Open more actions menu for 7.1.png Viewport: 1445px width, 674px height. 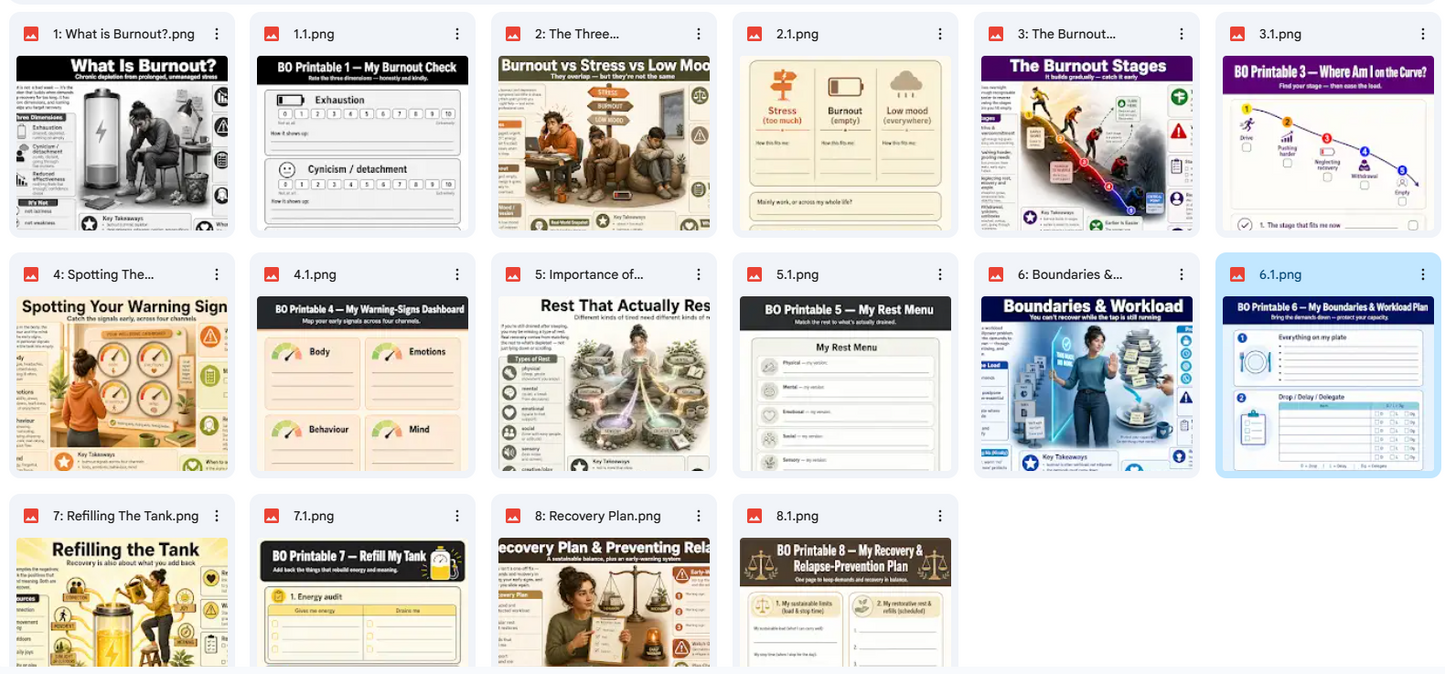tap(457, 516)
